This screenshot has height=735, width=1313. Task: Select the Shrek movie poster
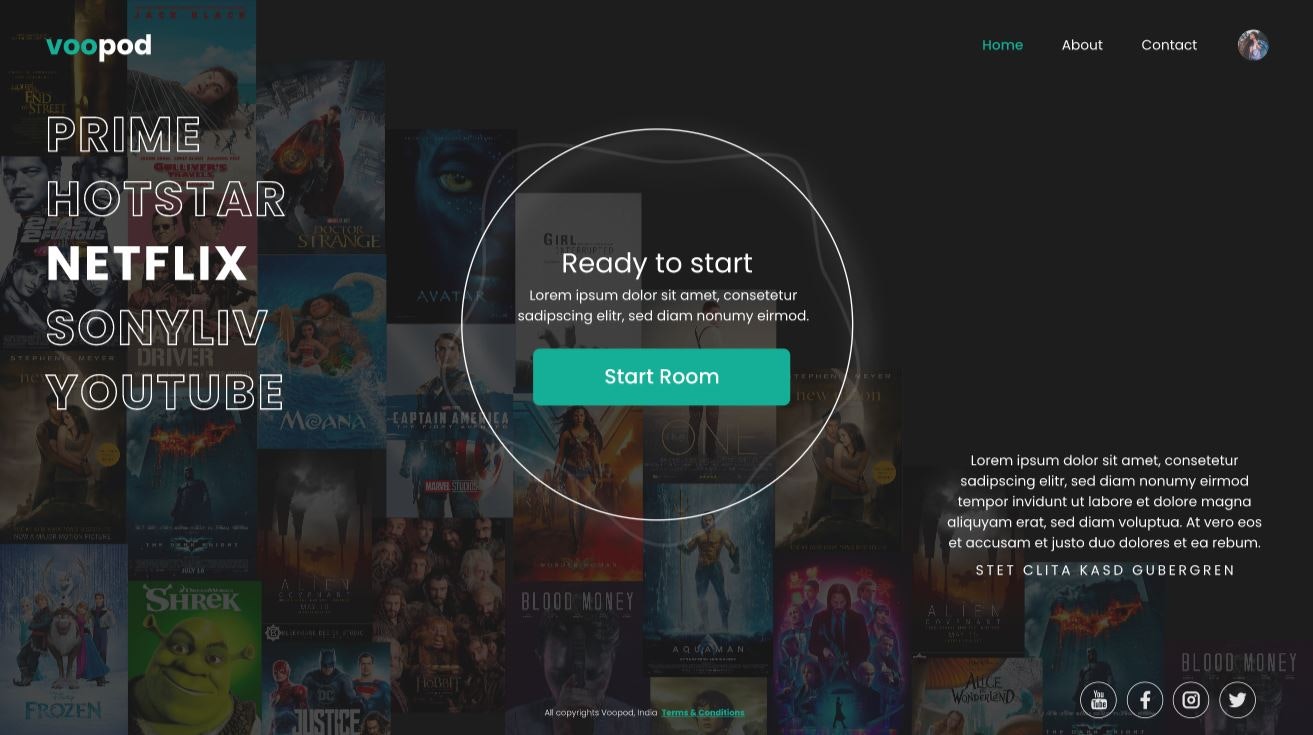(x=194, y=658)
